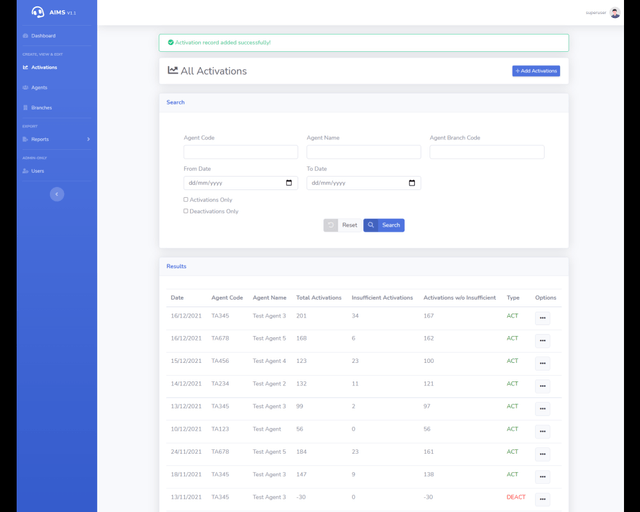
Task: Open options menu for DEACT row
Action: [x=542, y=499]
